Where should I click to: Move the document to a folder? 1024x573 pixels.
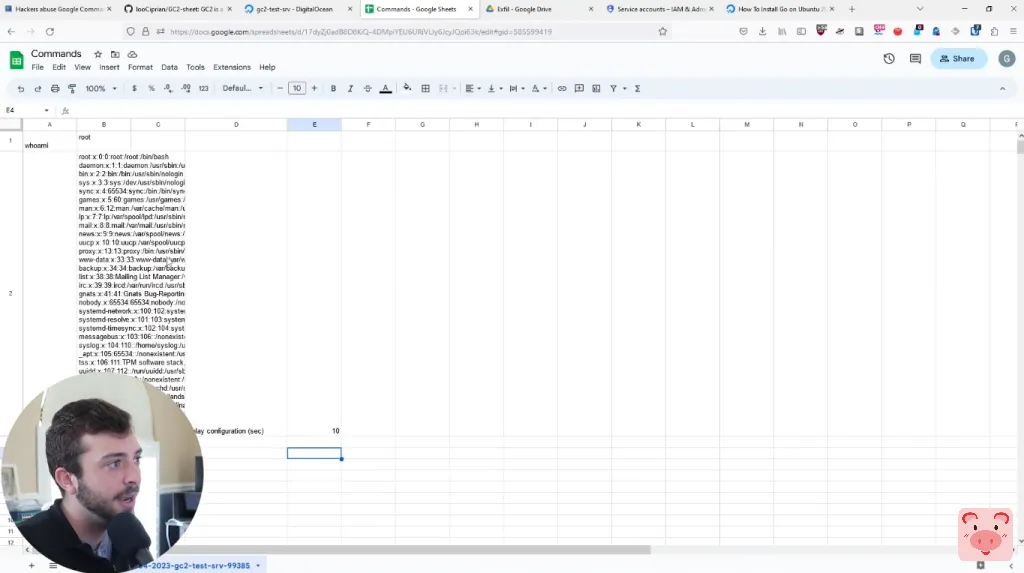pos(115,54)
